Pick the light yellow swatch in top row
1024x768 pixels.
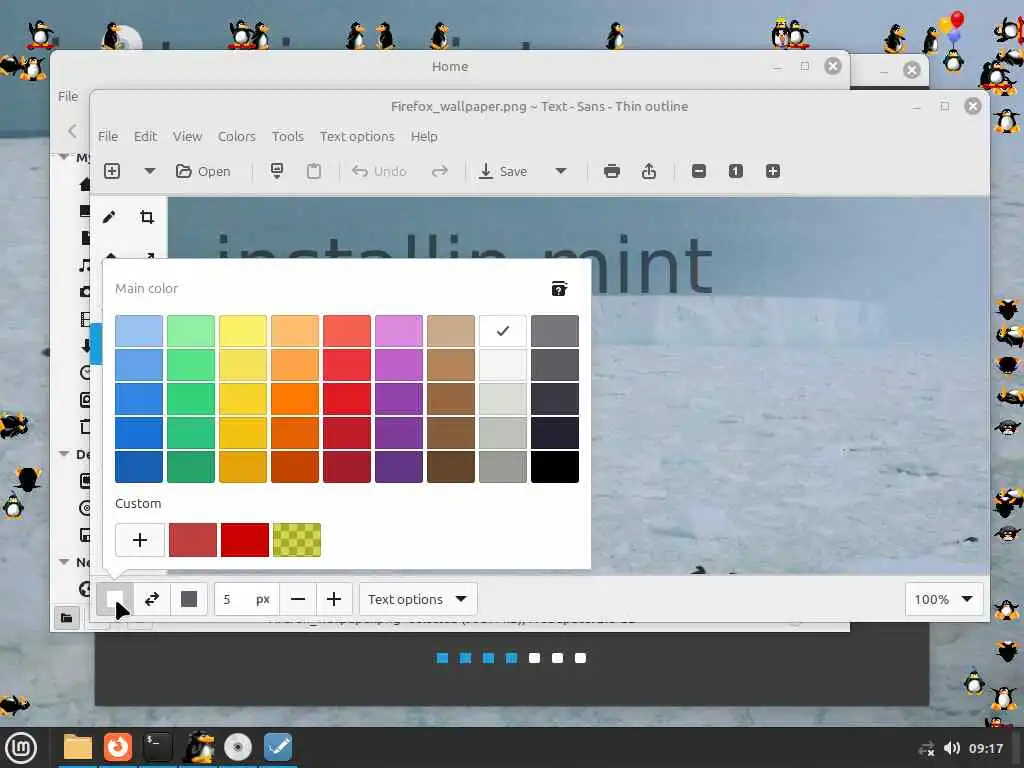[x=243, y=331]
